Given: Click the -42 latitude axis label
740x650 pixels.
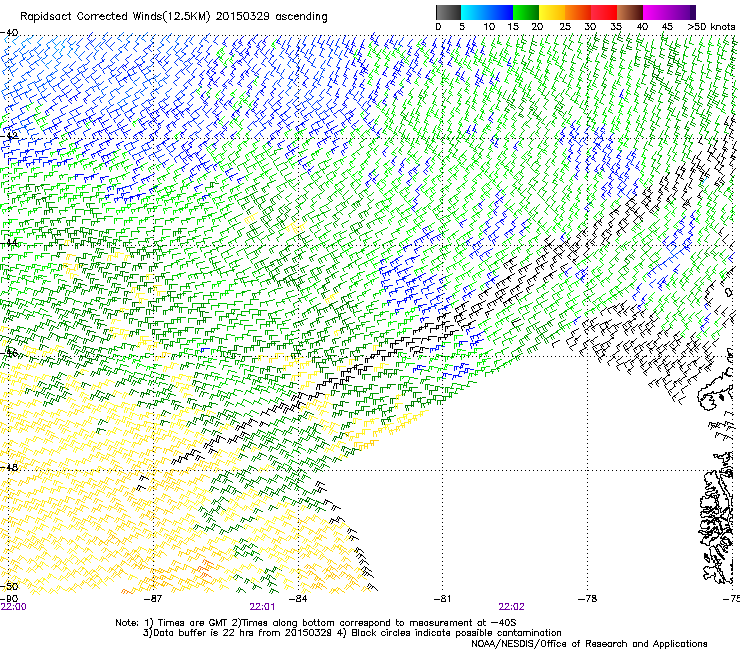Looking at the screenshot, I should 9,135.
